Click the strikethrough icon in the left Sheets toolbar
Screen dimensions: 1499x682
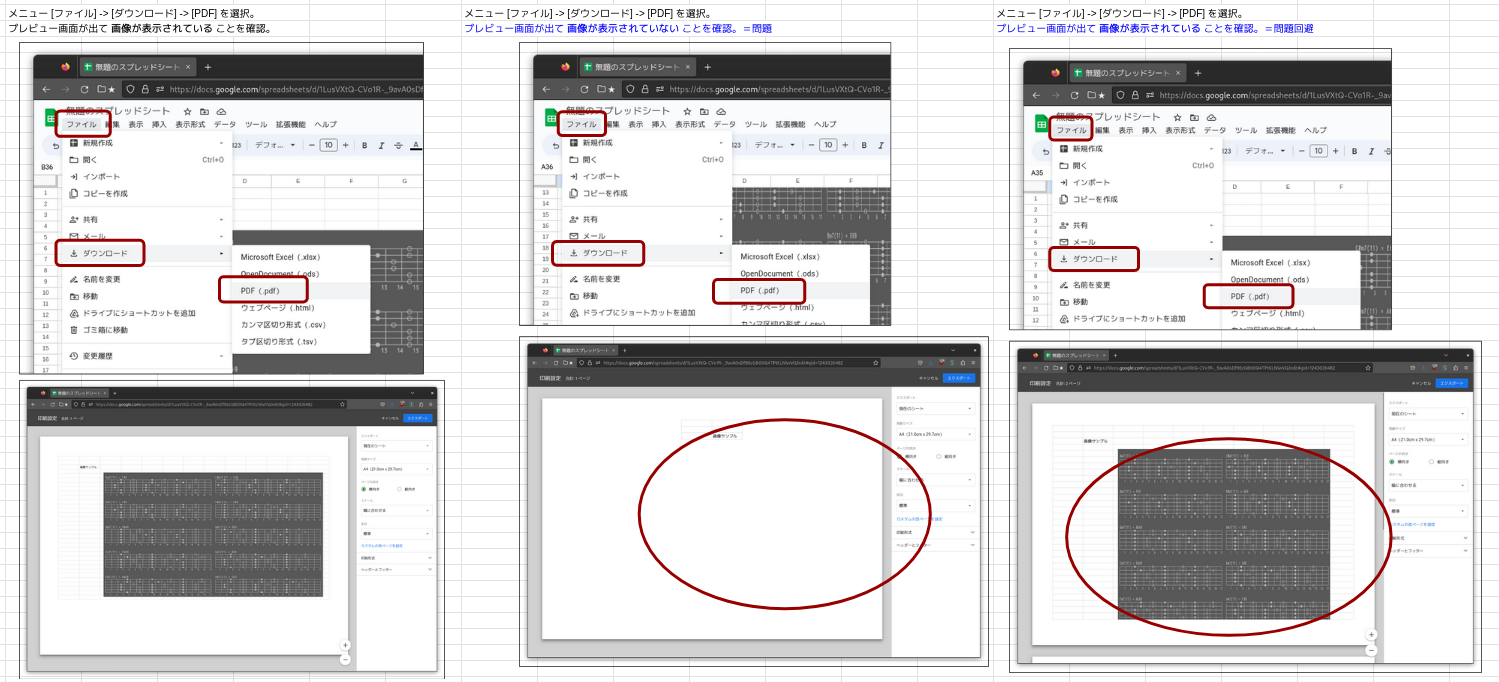coord(397,145)
